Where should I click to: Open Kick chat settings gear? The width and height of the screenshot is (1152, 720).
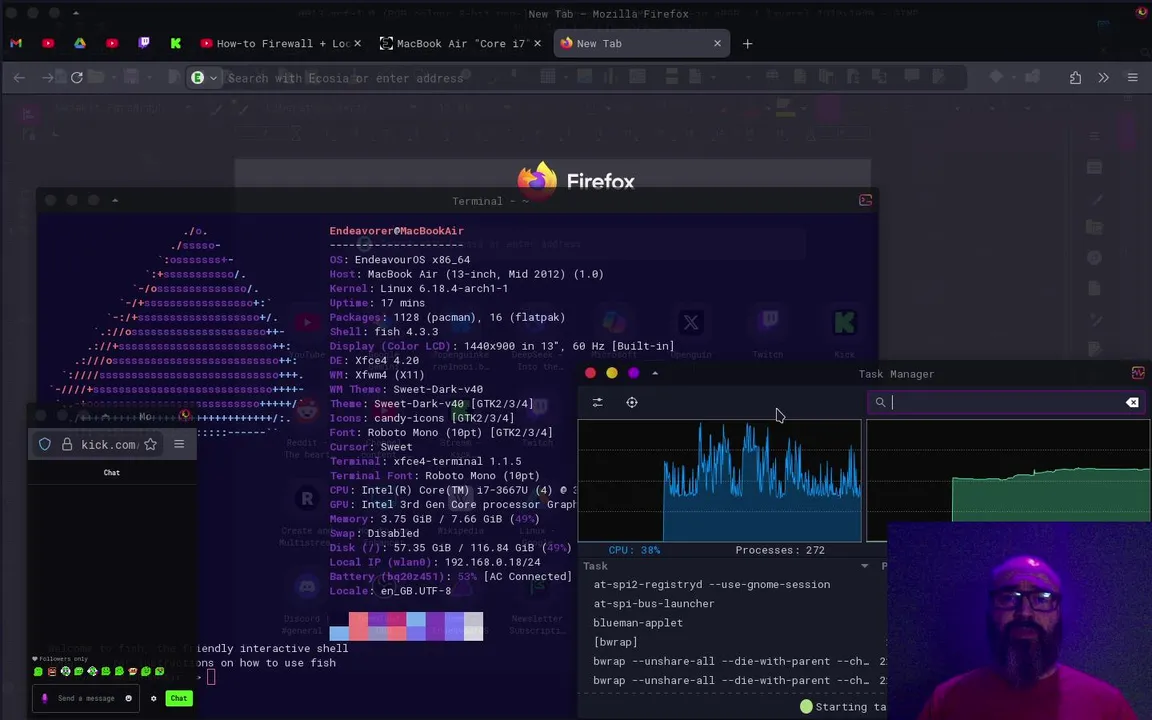[154, 698]
